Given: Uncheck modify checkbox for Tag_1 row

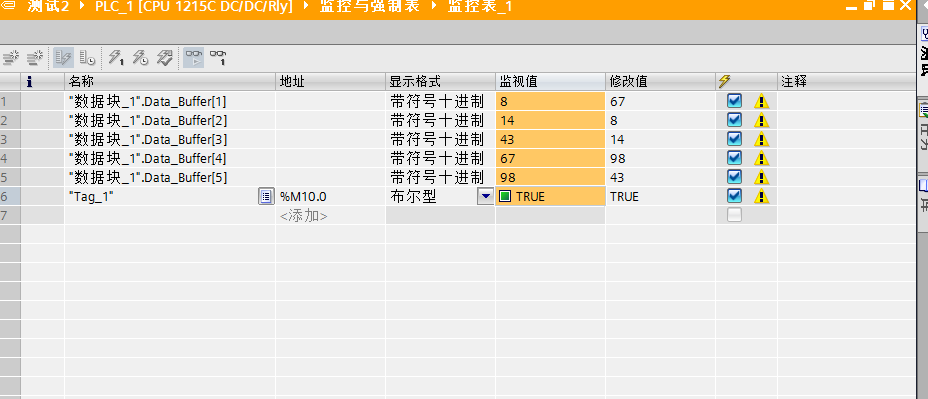Looking at the screenshot, I should pyautogui.click(x=734, y=196).
